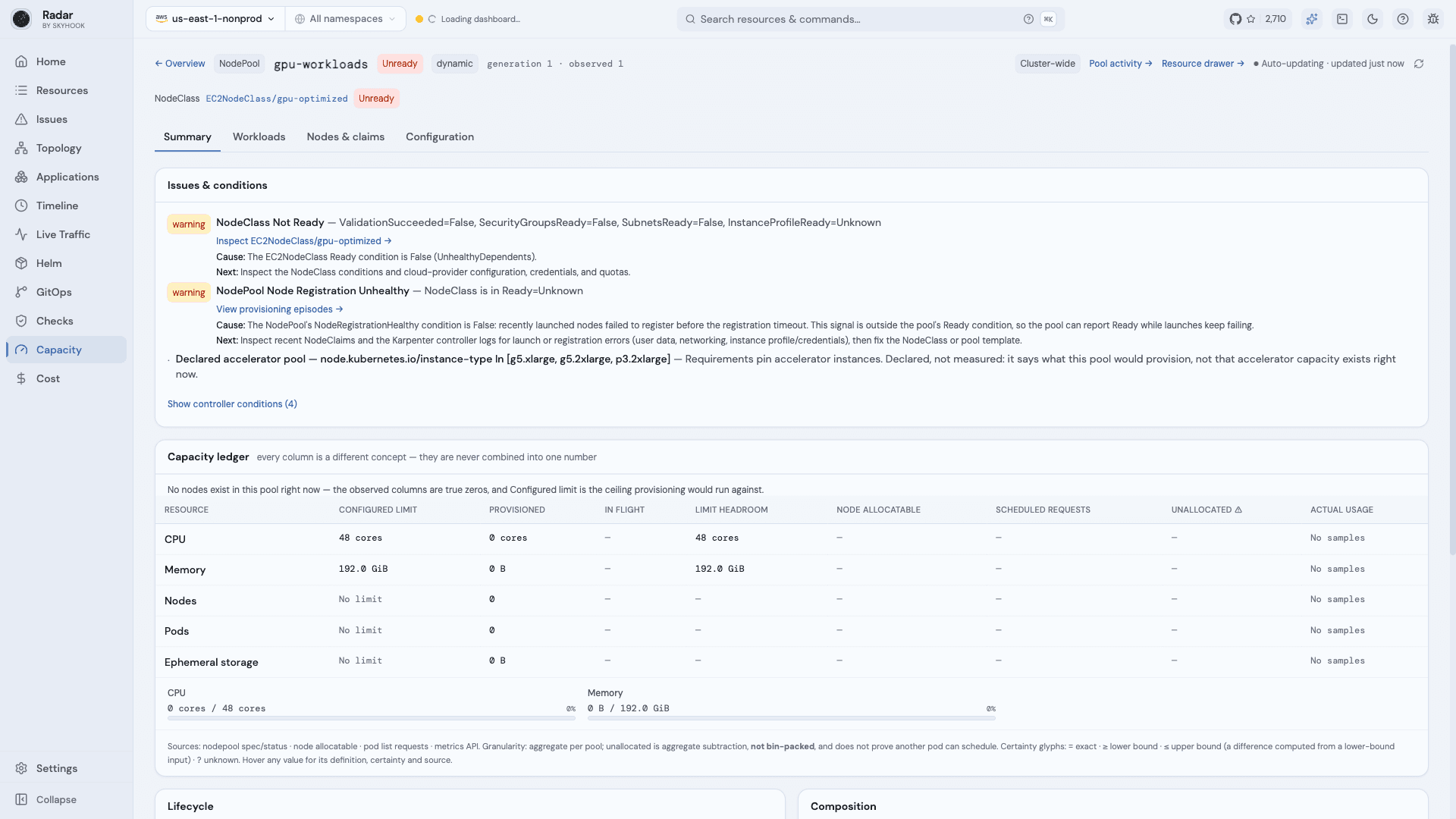The image size is (1456, 819).
Task: Select the Summary tab
Action: click(187, 137)
